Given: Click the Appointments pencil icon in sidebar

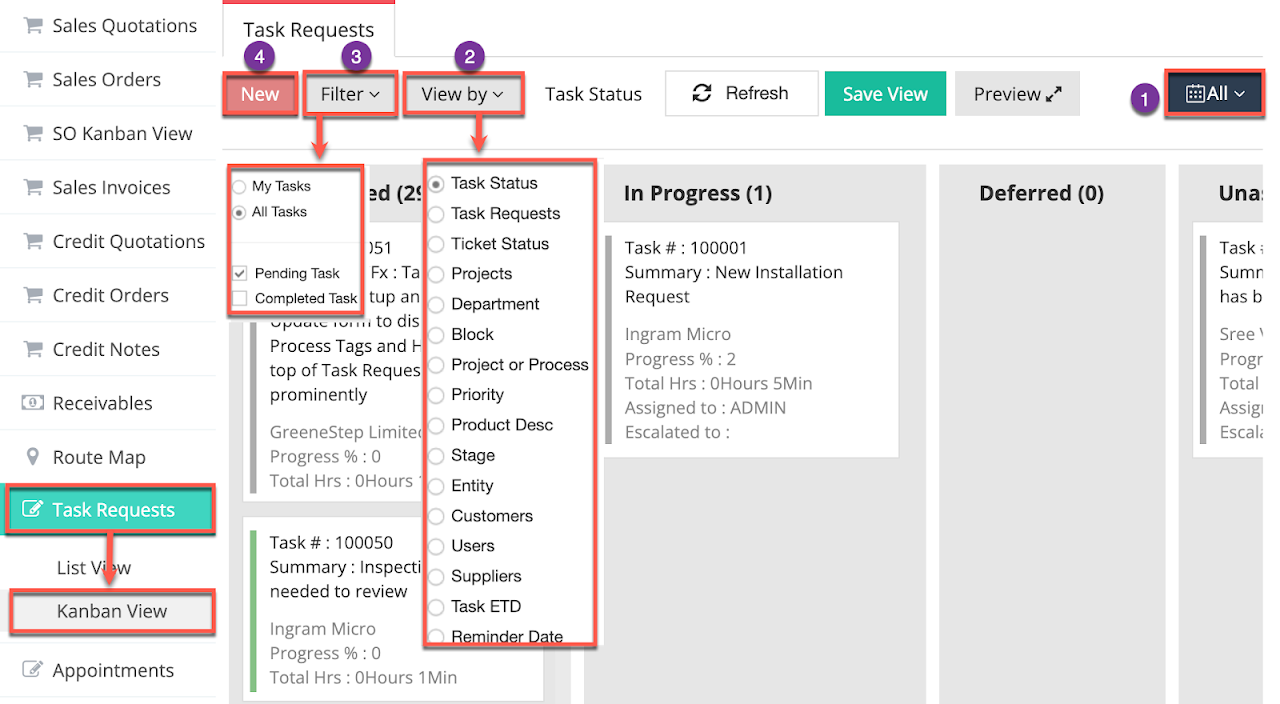Looking at the screenshot, I should click(x=33, y=670).
